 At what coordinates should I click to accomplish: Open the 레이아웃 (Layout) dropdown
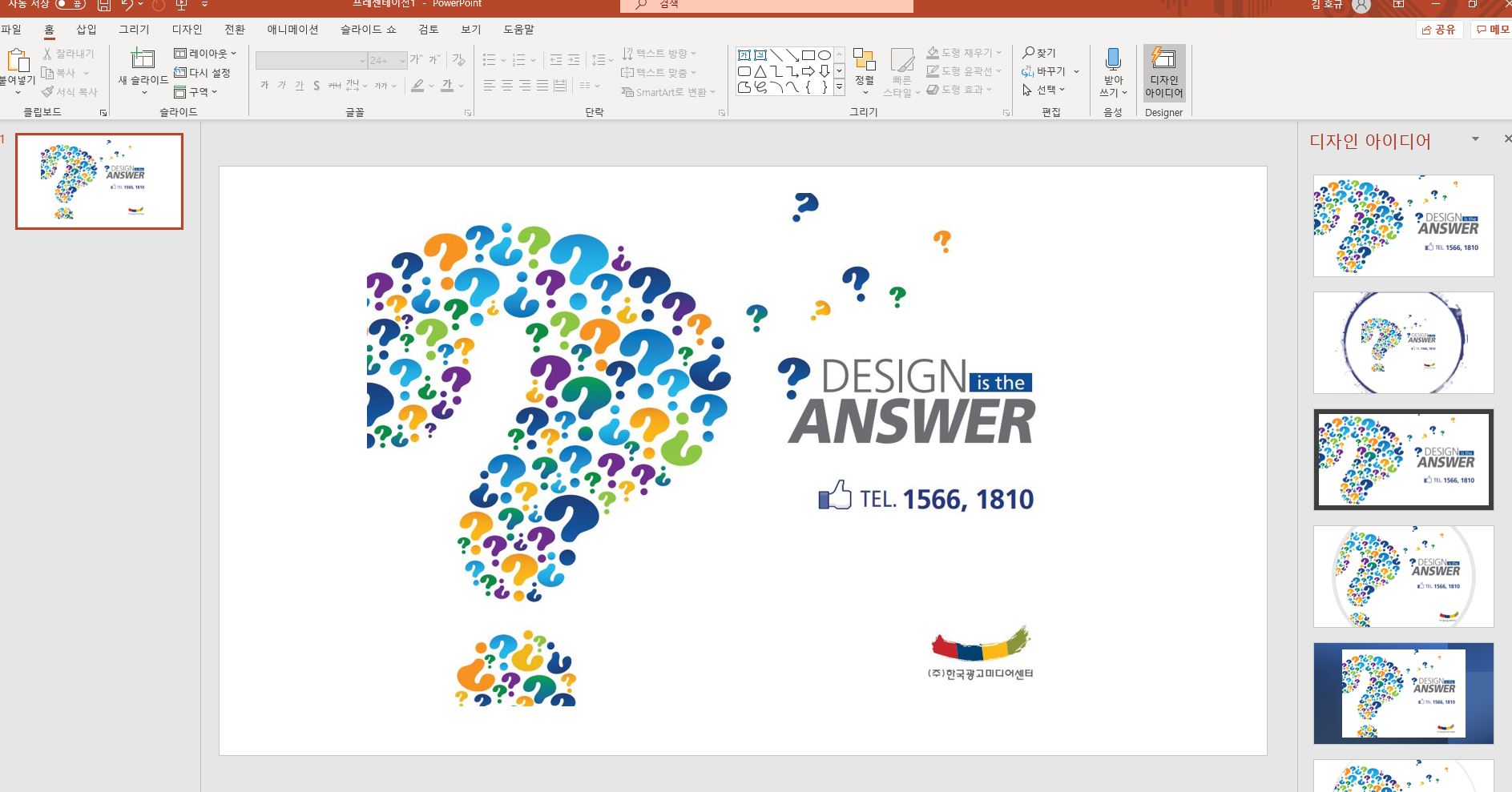coord(206,54)
